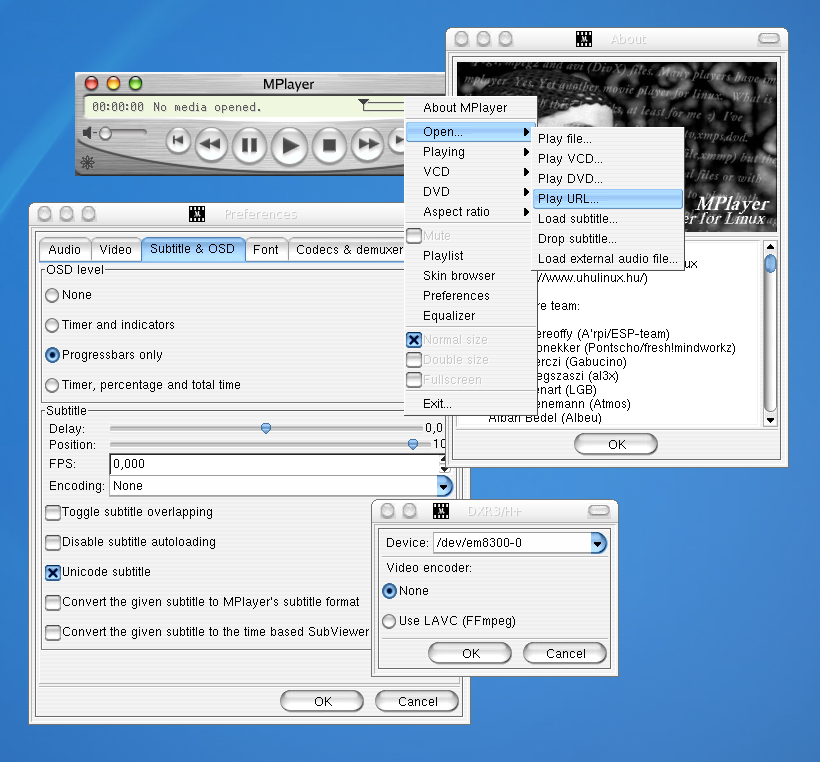Viewport: 820px width, 762px height.
Task: Click the snowflake icon at MPlayer bottom-left
Action: [x=87, y=163]
